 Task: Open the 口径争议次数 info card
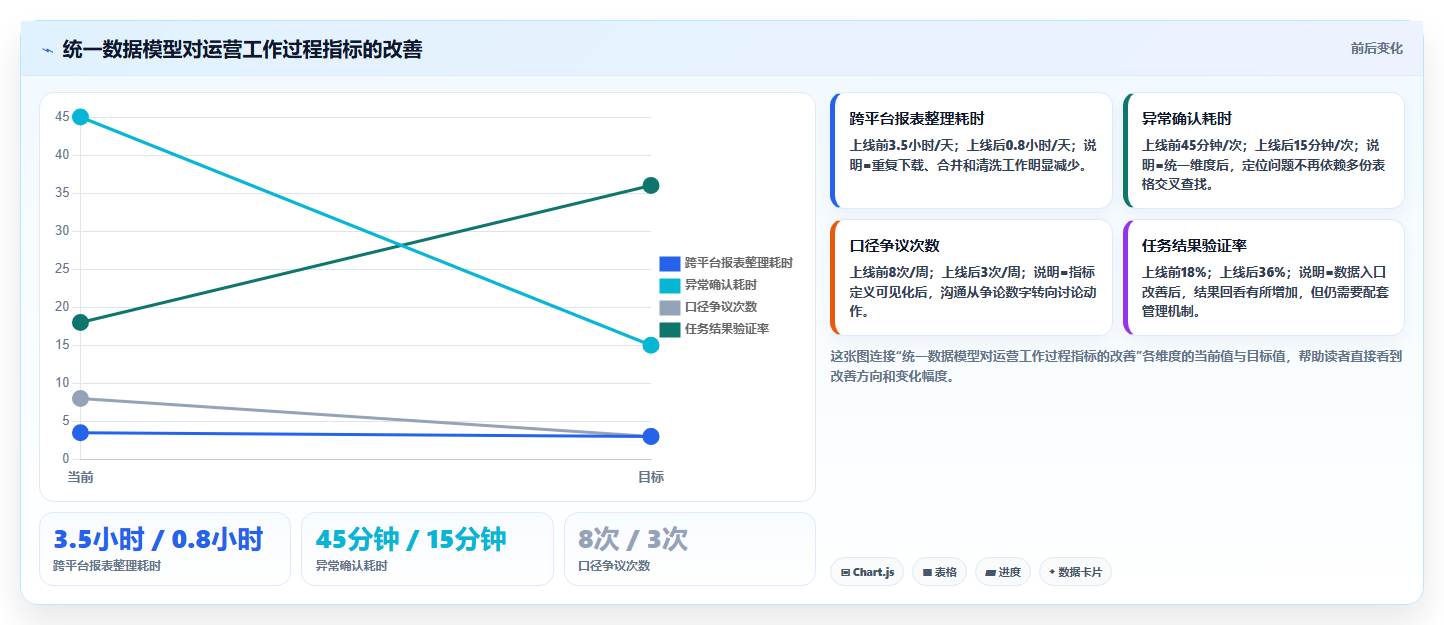[971, 277]
